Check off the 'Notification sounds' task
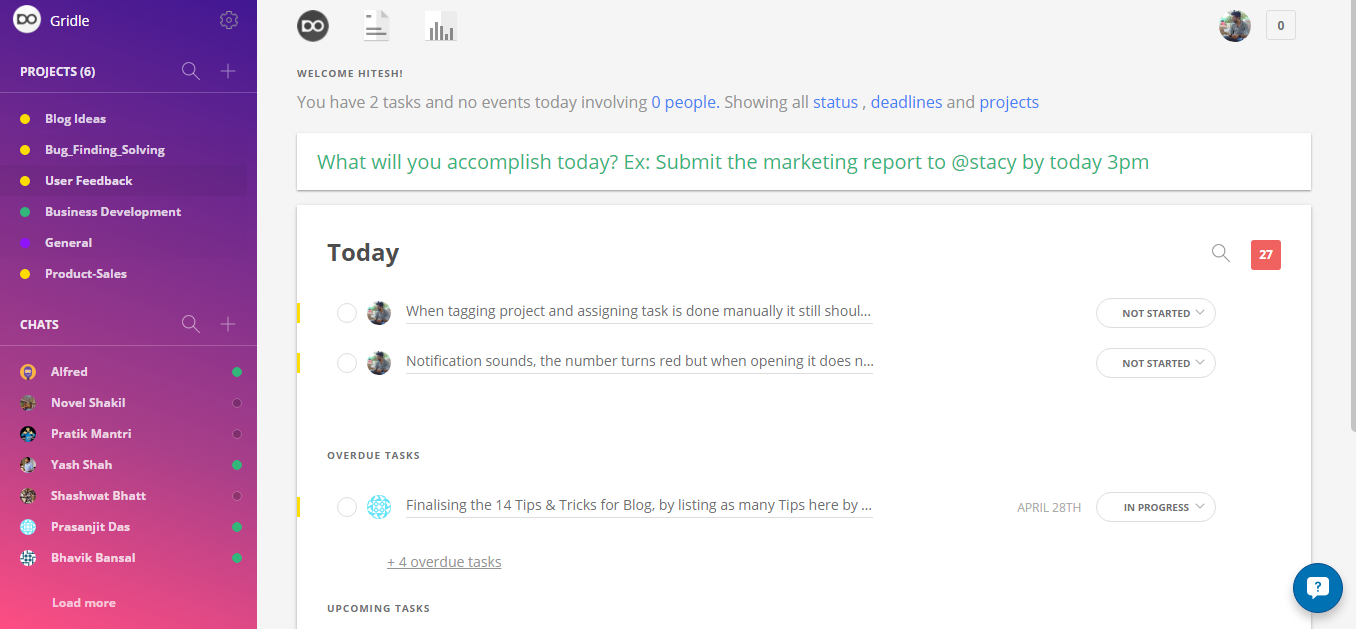 (x=347, y=363)
